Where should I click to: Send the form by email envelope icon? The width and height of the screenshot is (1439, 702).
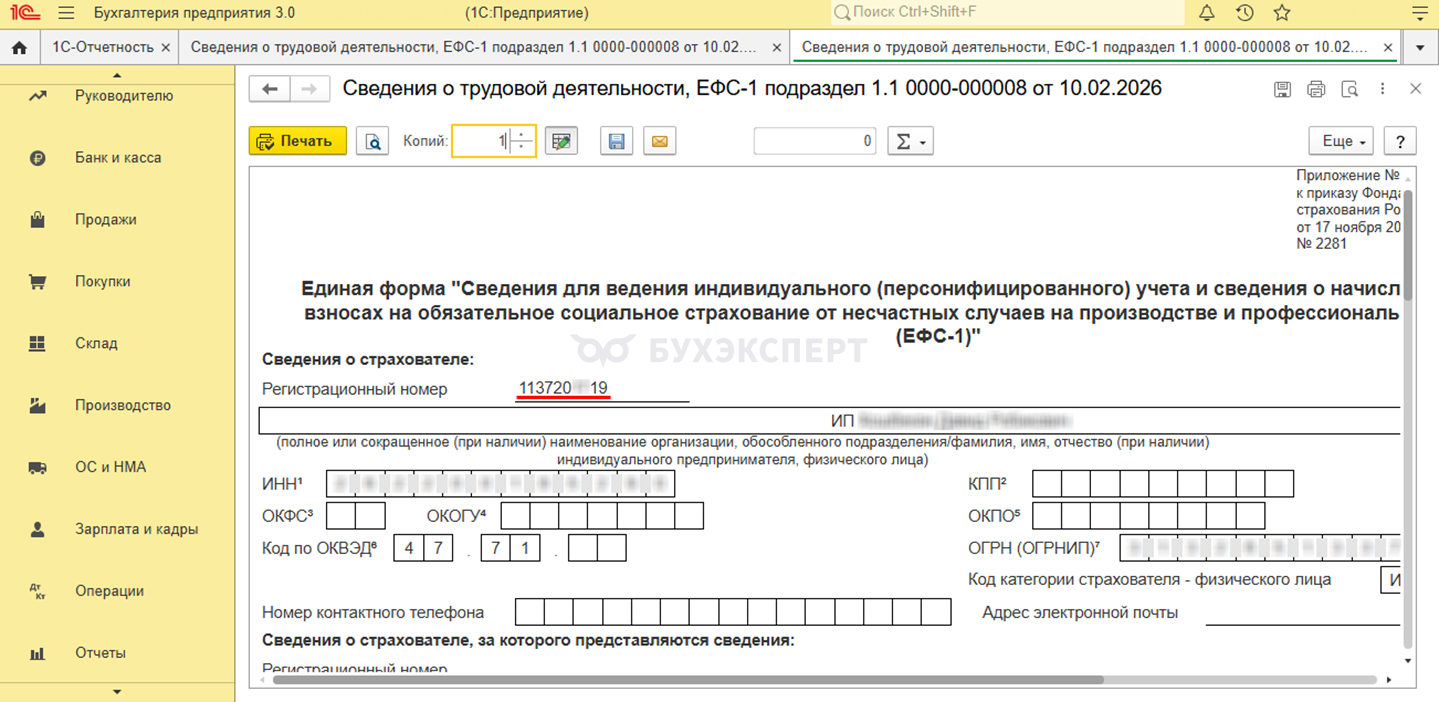point(659,142)
